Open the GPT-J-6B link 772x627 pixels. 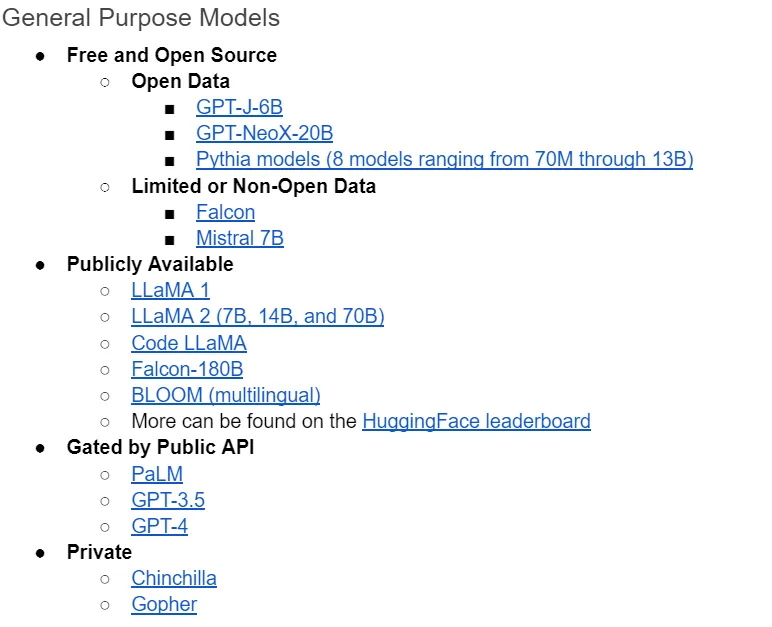239,107
